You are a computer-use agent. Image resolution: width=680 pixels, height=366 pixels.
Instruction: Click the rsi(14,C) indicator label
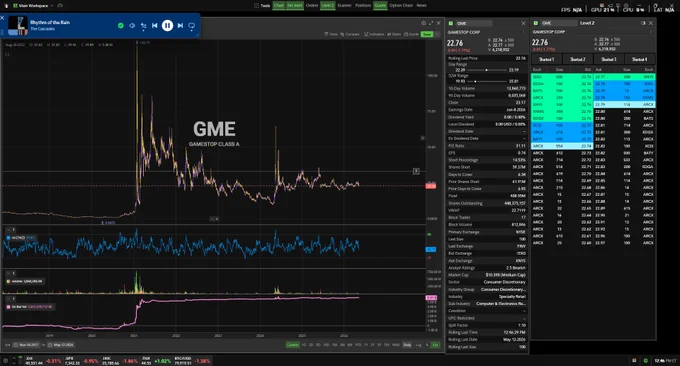pos(21,238)
